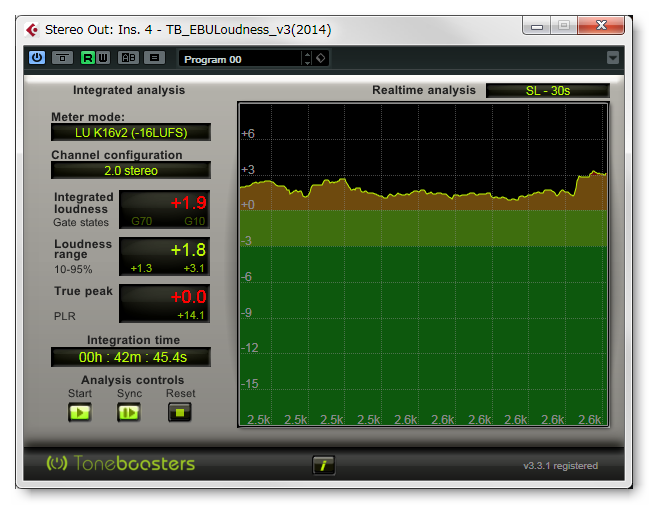Viewport: 660px width, 516px height.
Task: Toggle the plugin bypass power button
Action: (37, 58)
